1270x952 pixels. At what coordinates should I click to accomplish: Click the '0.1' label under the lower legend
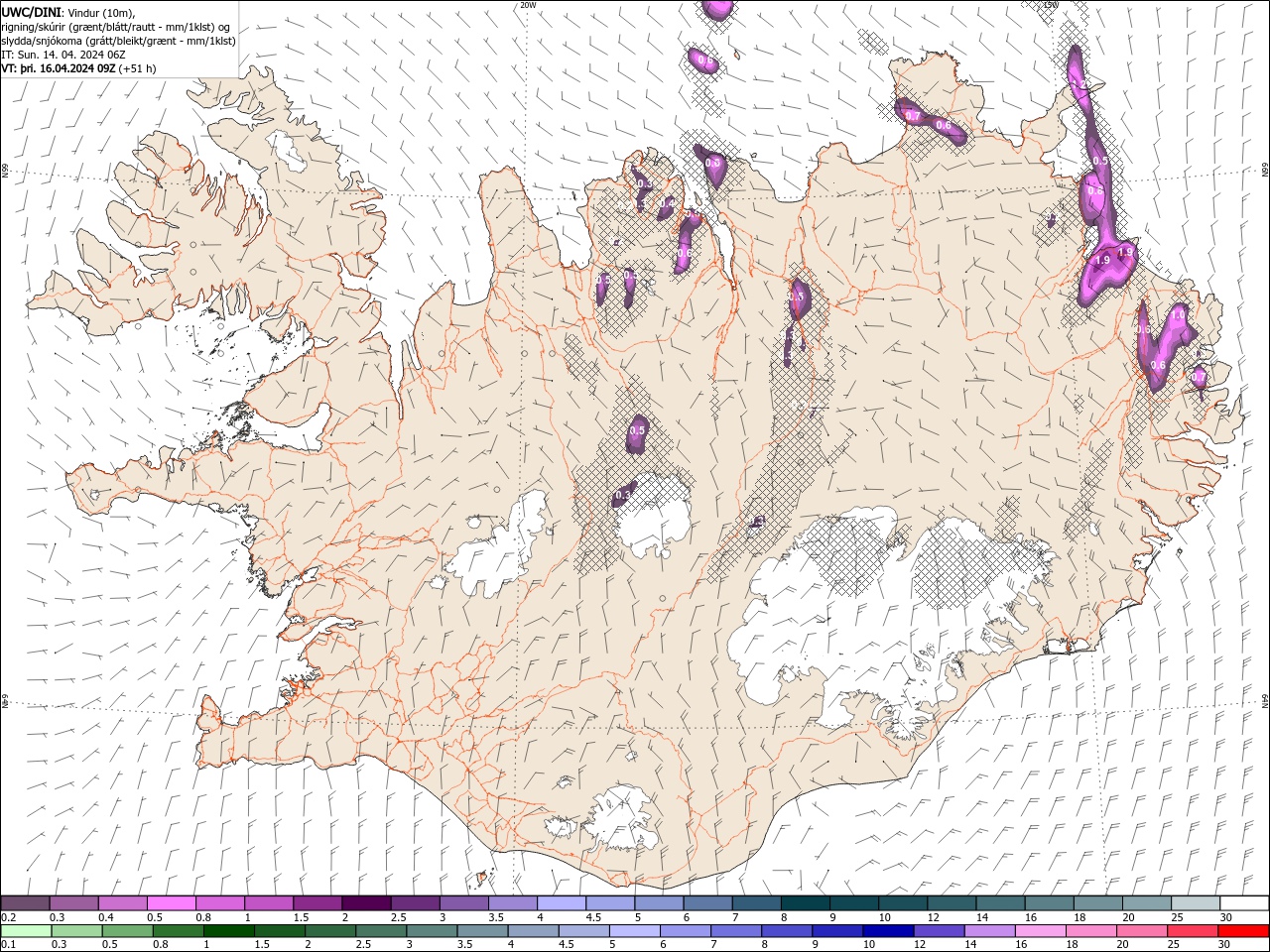pos(8,945)
